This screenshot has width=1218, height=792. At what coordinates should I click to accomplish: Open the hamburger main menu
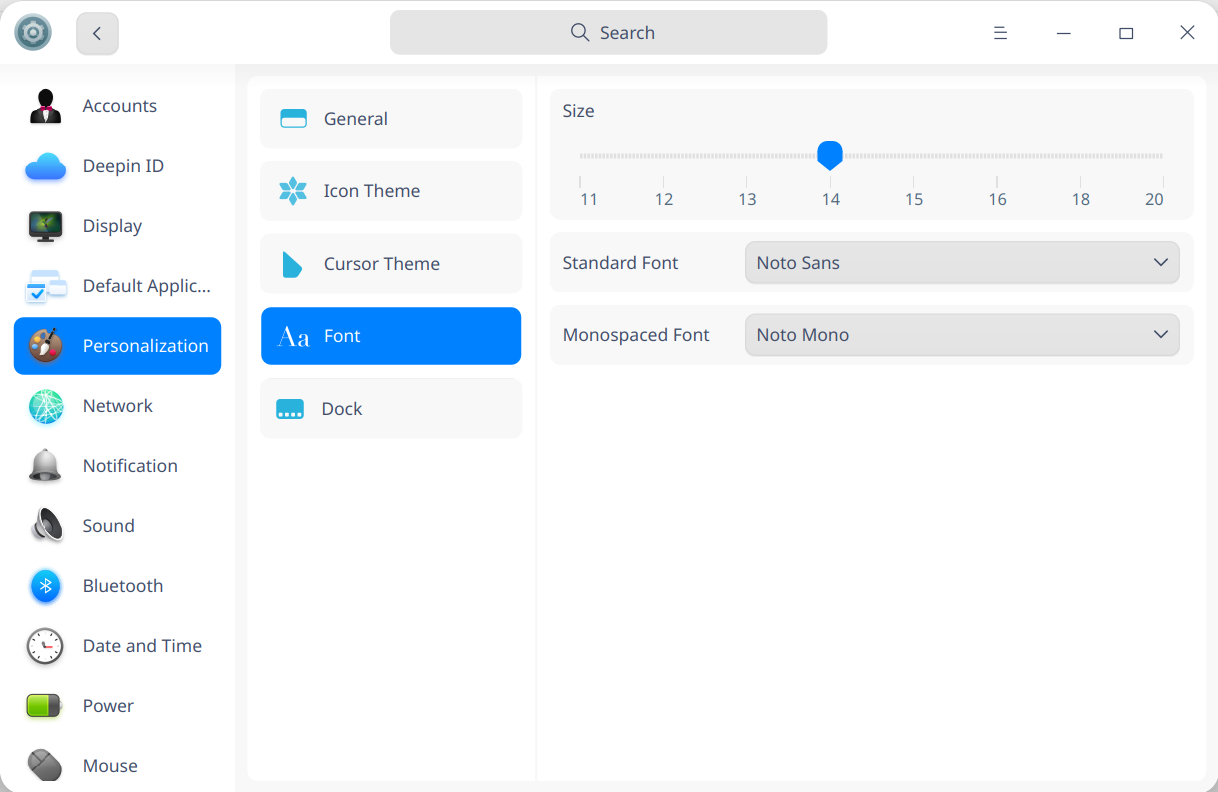(x=1000, y=33)
